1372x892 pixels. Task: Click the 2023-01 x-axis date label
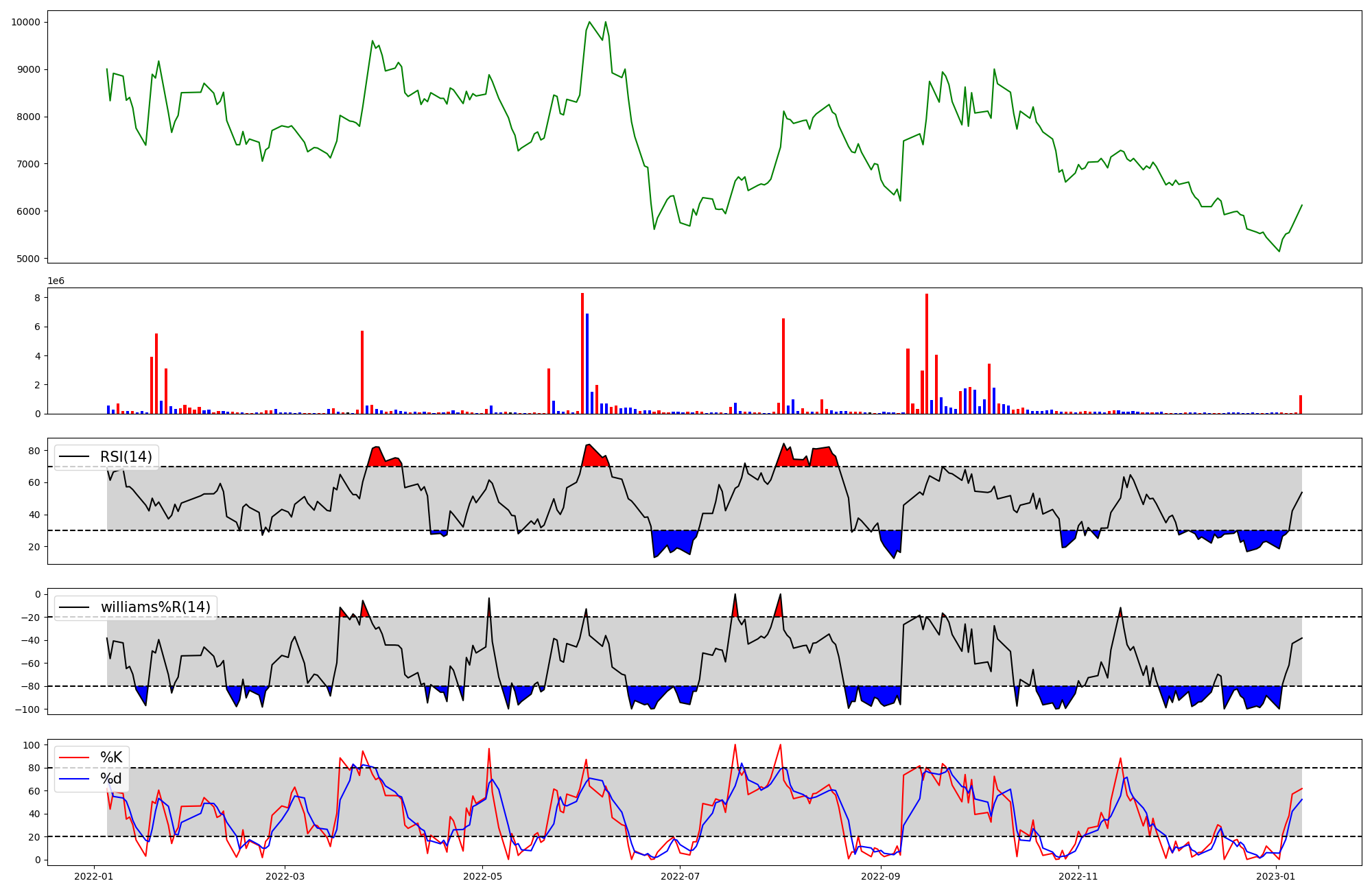coord(1276,876)
